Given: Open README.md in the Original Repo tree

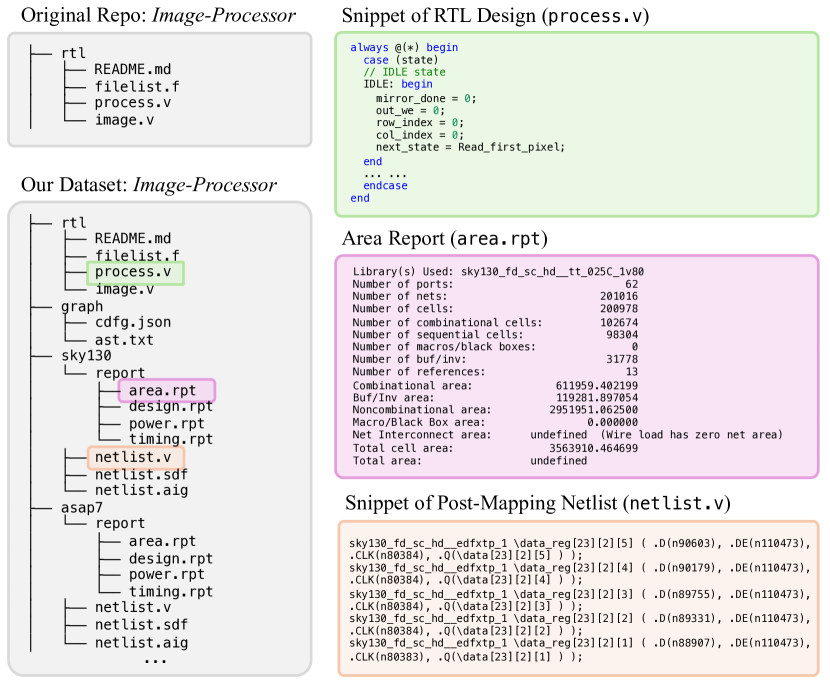Looking at the screenshot, I should (x=132, y=70).
